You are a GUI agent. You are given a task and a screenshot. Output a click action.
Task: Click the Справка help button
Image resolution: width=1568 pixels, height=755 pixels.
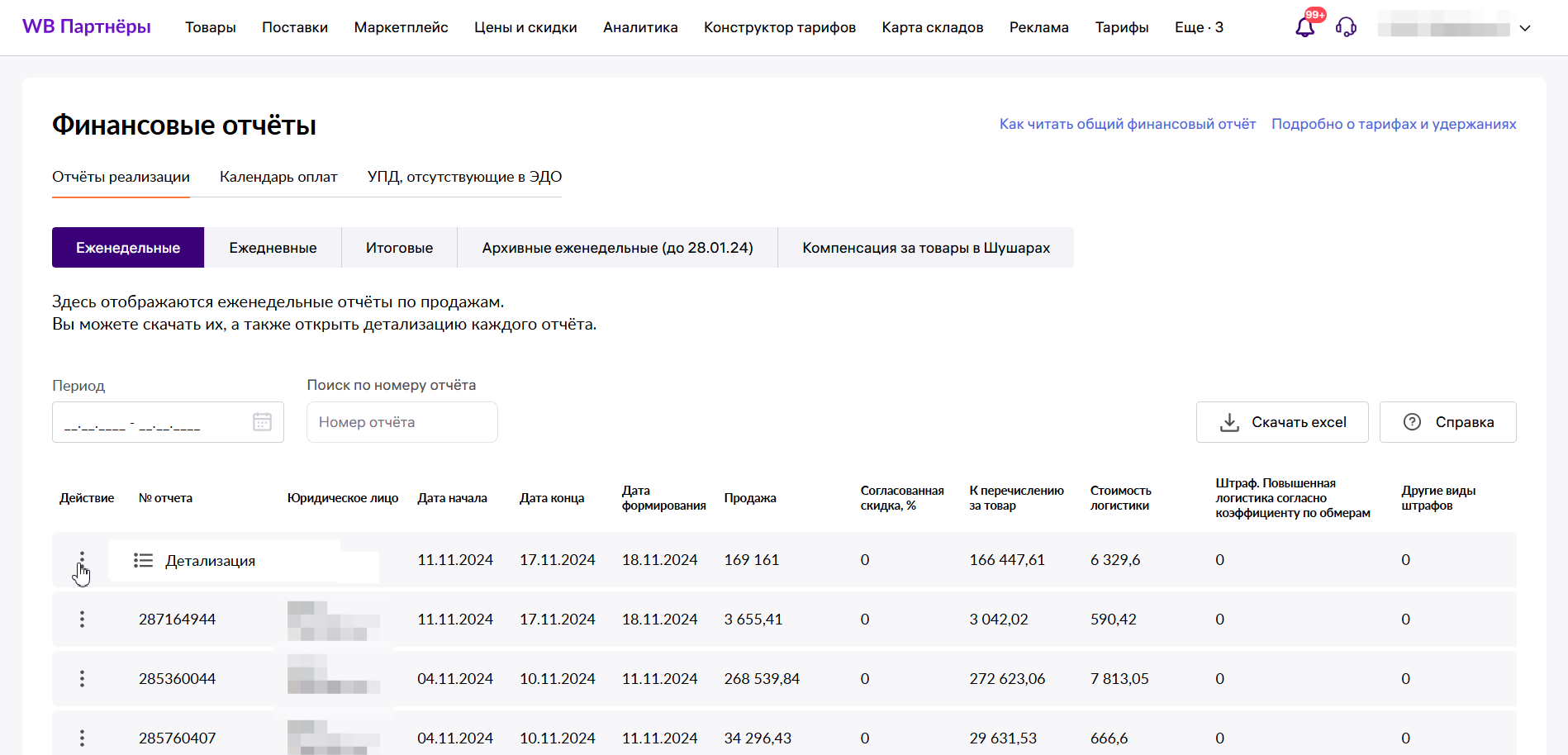(x=1448, y=422)
